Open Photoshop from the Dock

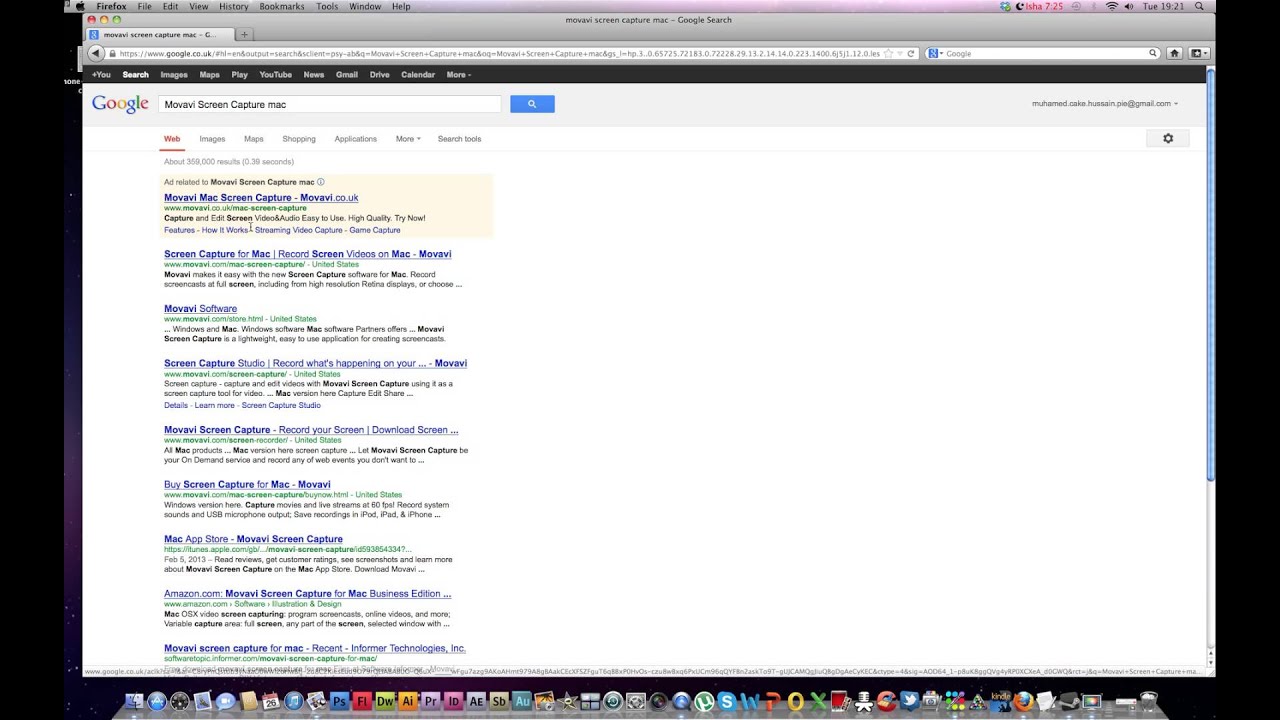339,702
